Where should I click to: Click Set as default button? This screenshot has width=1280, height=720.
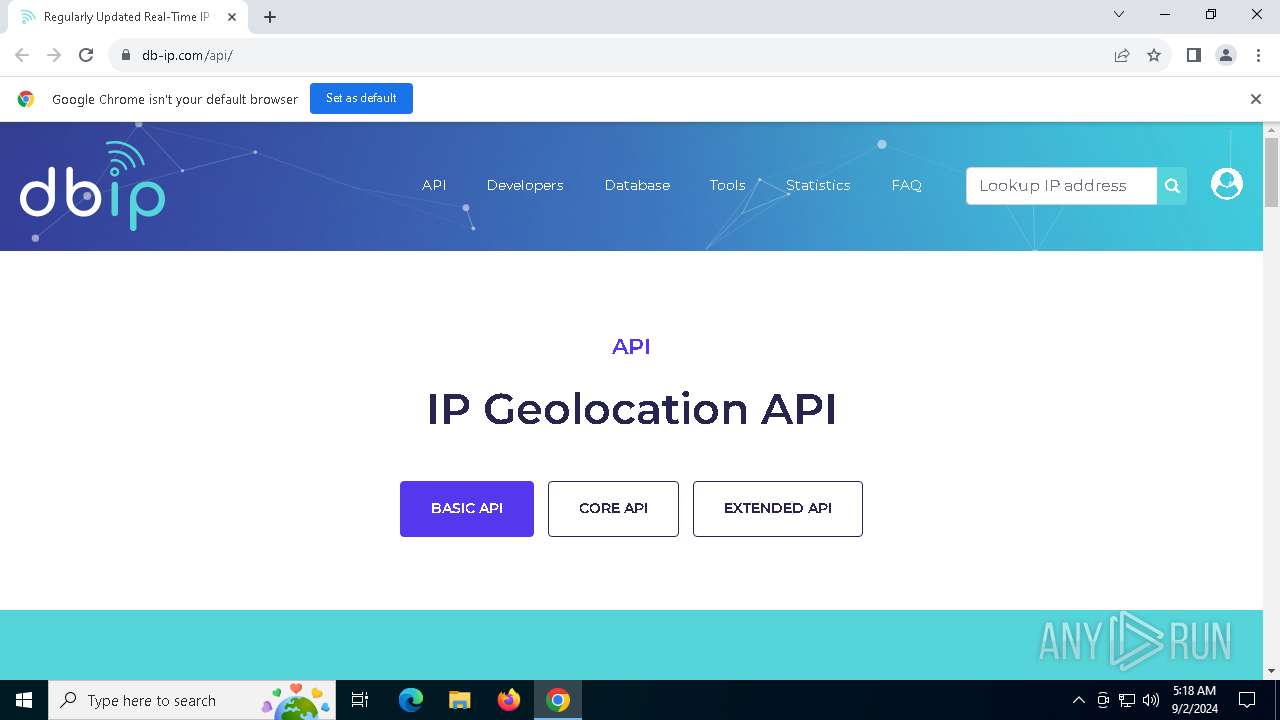(361, 99)
